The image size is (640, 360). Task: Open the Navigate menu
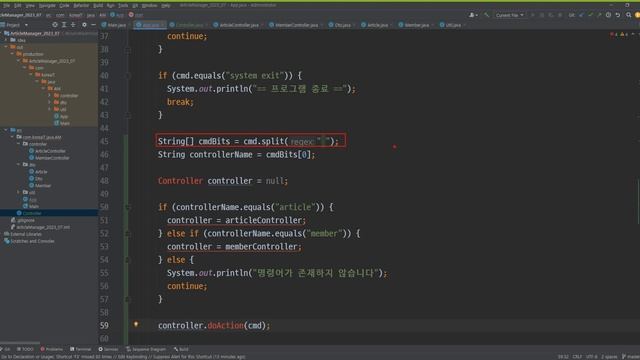point(47,5)
